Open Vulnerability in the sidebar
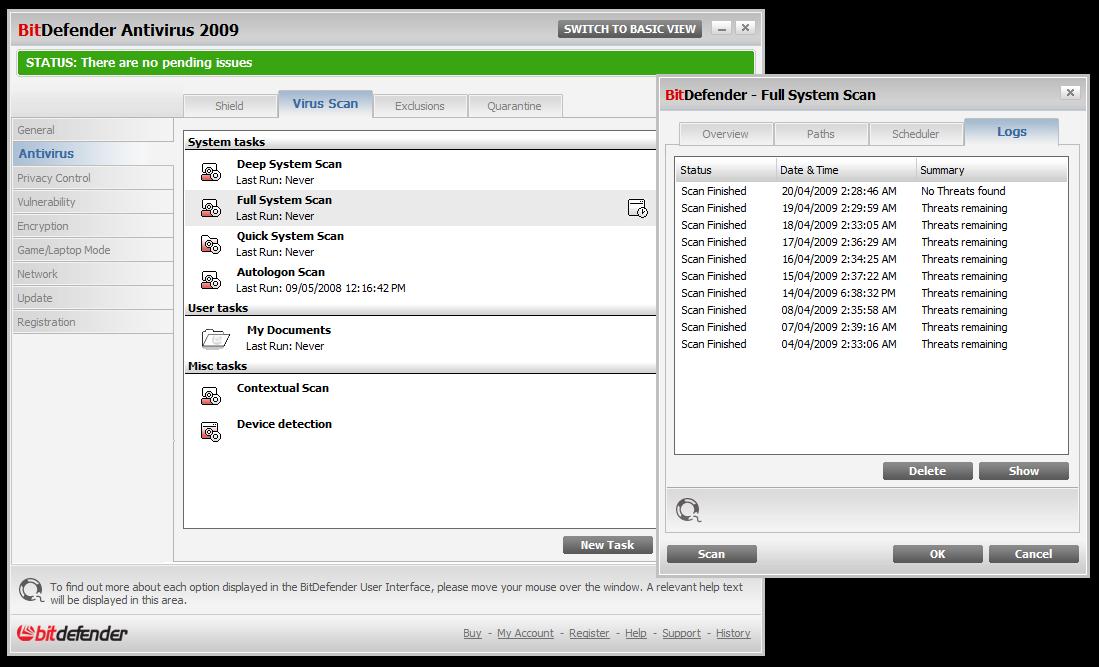1099x667 pixels. pos(93,202)
